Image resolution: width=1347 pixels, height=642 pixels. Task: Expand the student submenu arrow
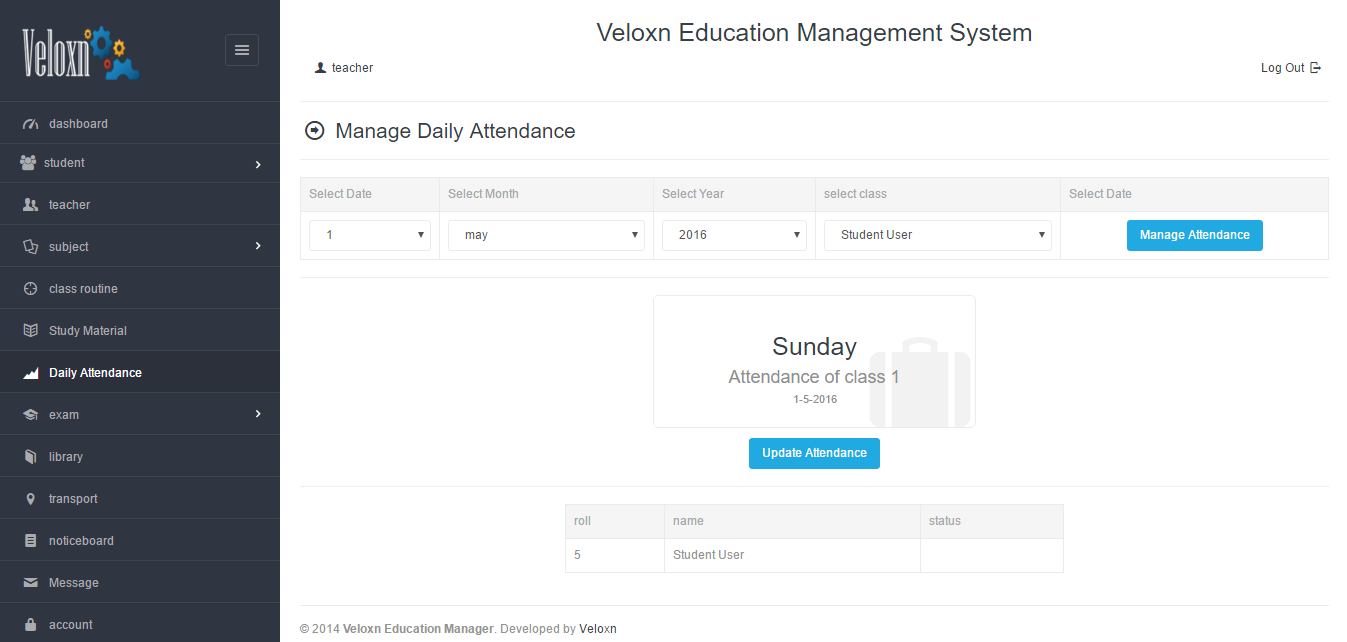(258, 164)
